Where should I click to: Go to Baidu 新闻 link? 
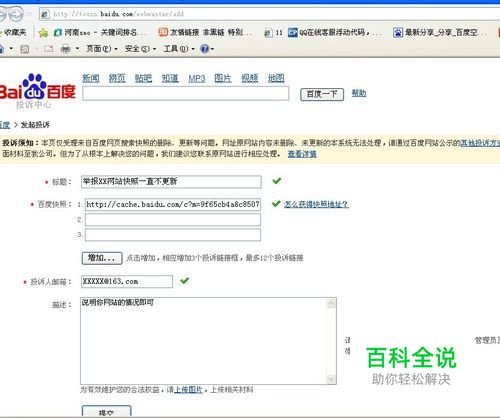91,78
